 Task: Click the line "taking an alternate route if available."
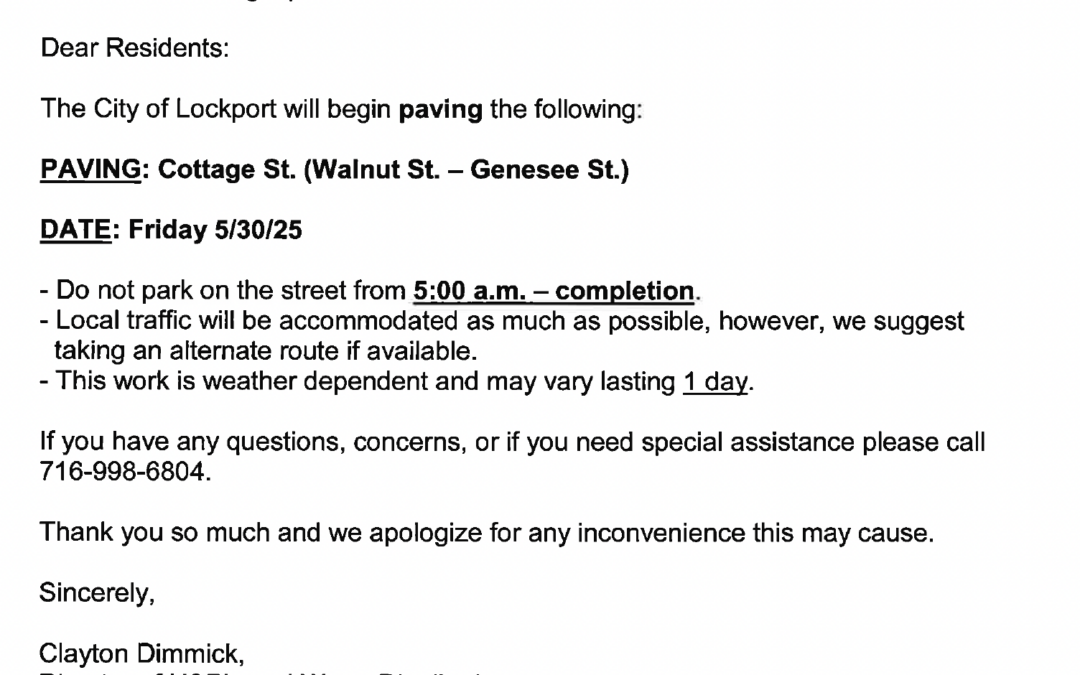tap(266, 351)
